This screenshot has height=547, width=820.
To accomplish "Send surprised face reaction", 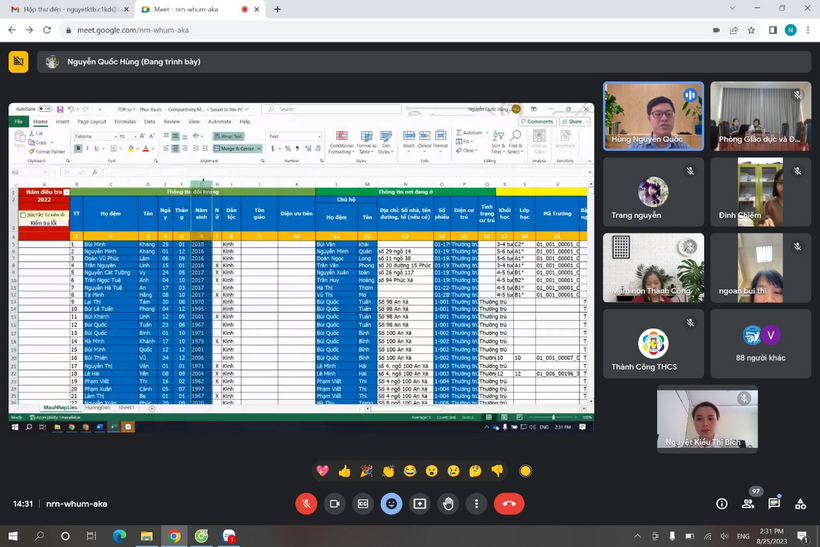I will coord(431,471).
